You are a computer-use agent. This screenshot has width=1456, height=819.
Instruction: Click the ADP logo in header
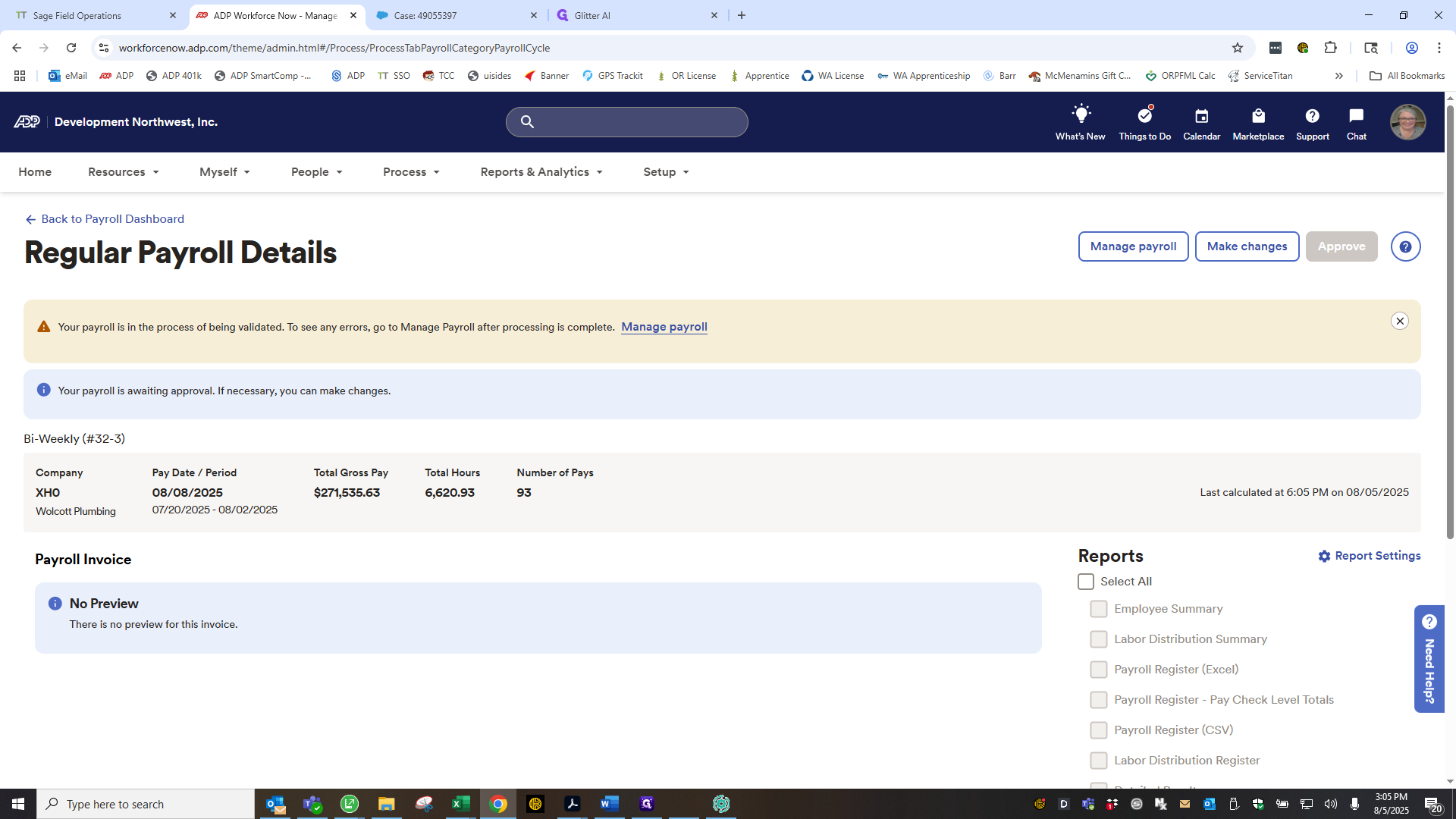coord(27,122)
